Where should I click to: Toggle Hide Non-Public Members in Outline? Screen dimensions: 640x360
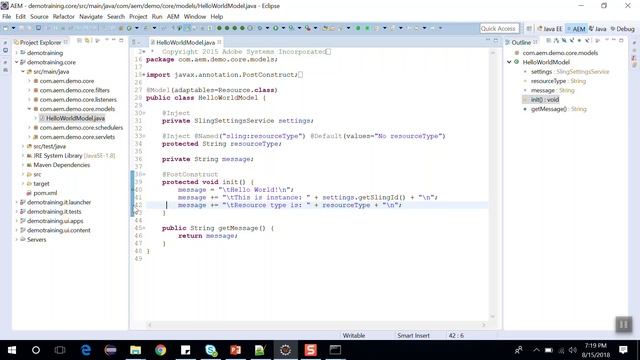(580, 41)
